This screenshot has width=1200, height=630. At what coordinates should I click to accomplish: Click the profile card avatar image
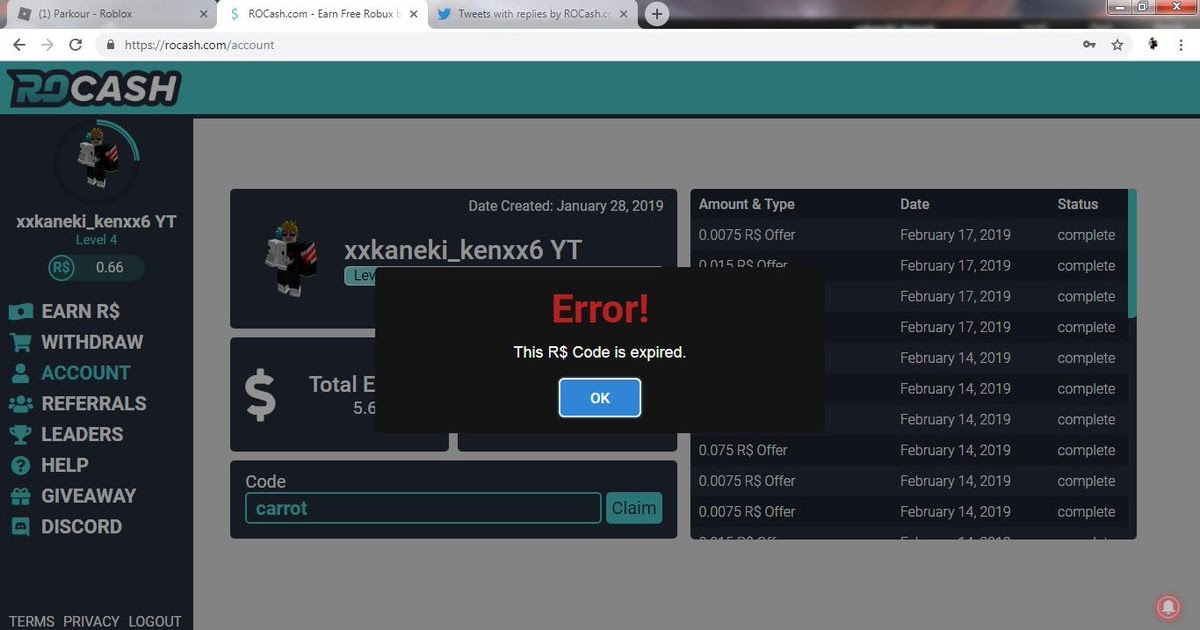(x=291, y=258)
